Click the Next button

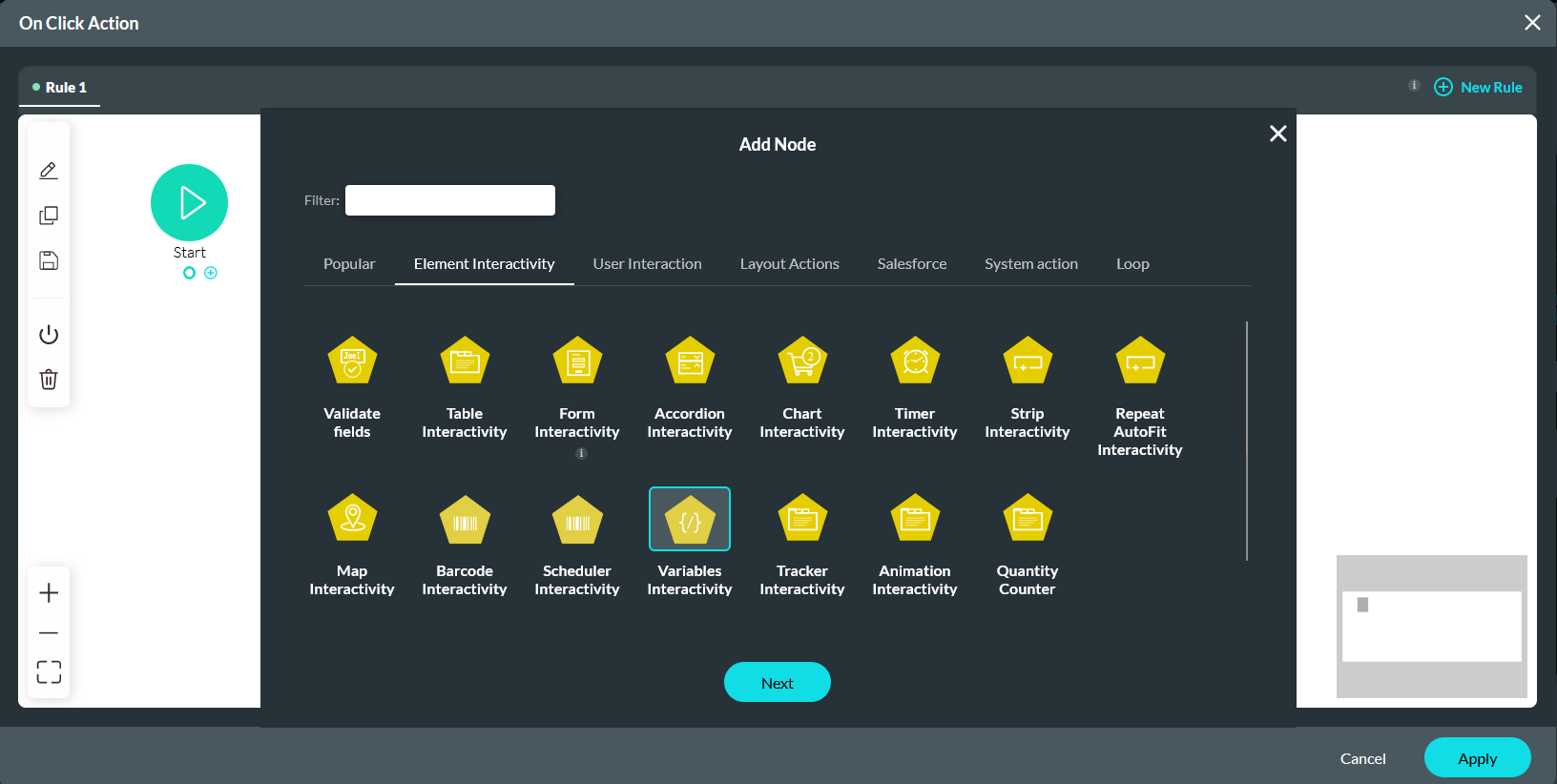(778, 683)
